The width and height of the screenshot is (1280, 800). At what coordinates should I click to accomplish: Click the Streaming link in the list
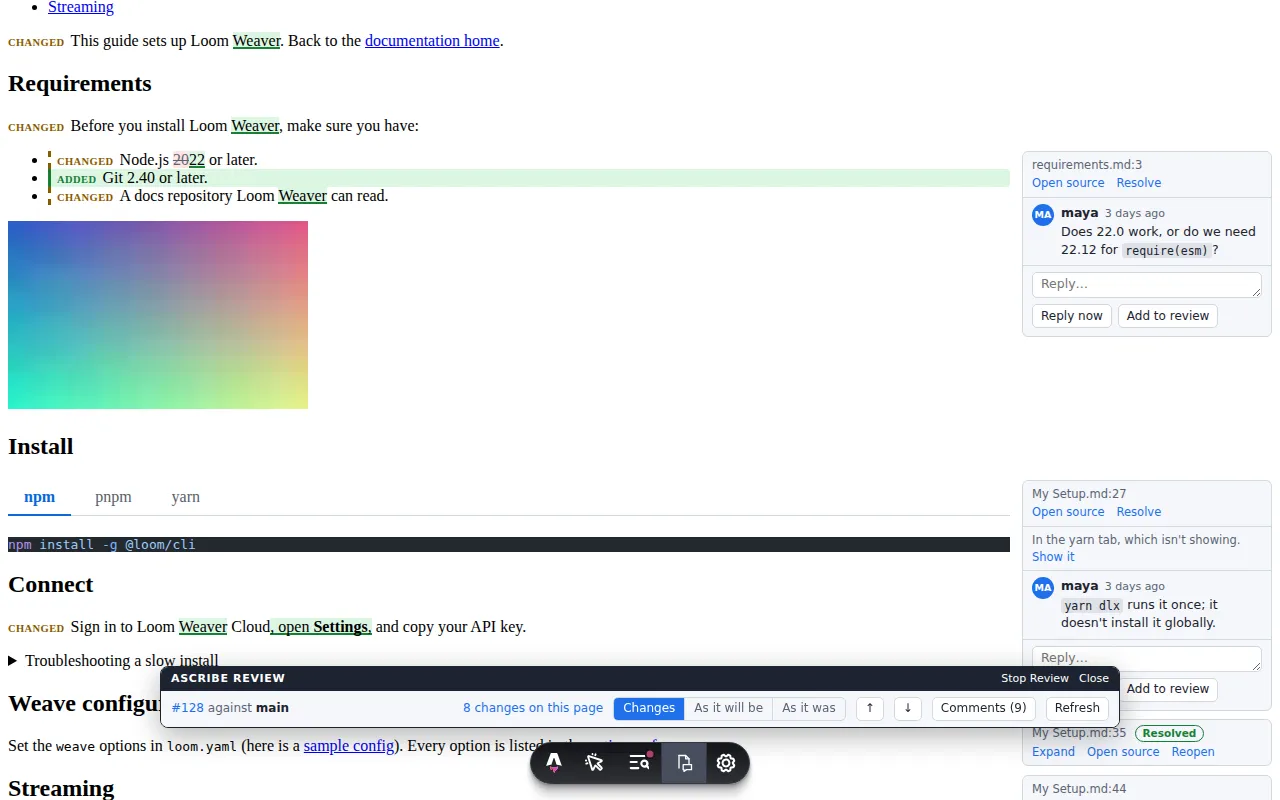[81, 7]
